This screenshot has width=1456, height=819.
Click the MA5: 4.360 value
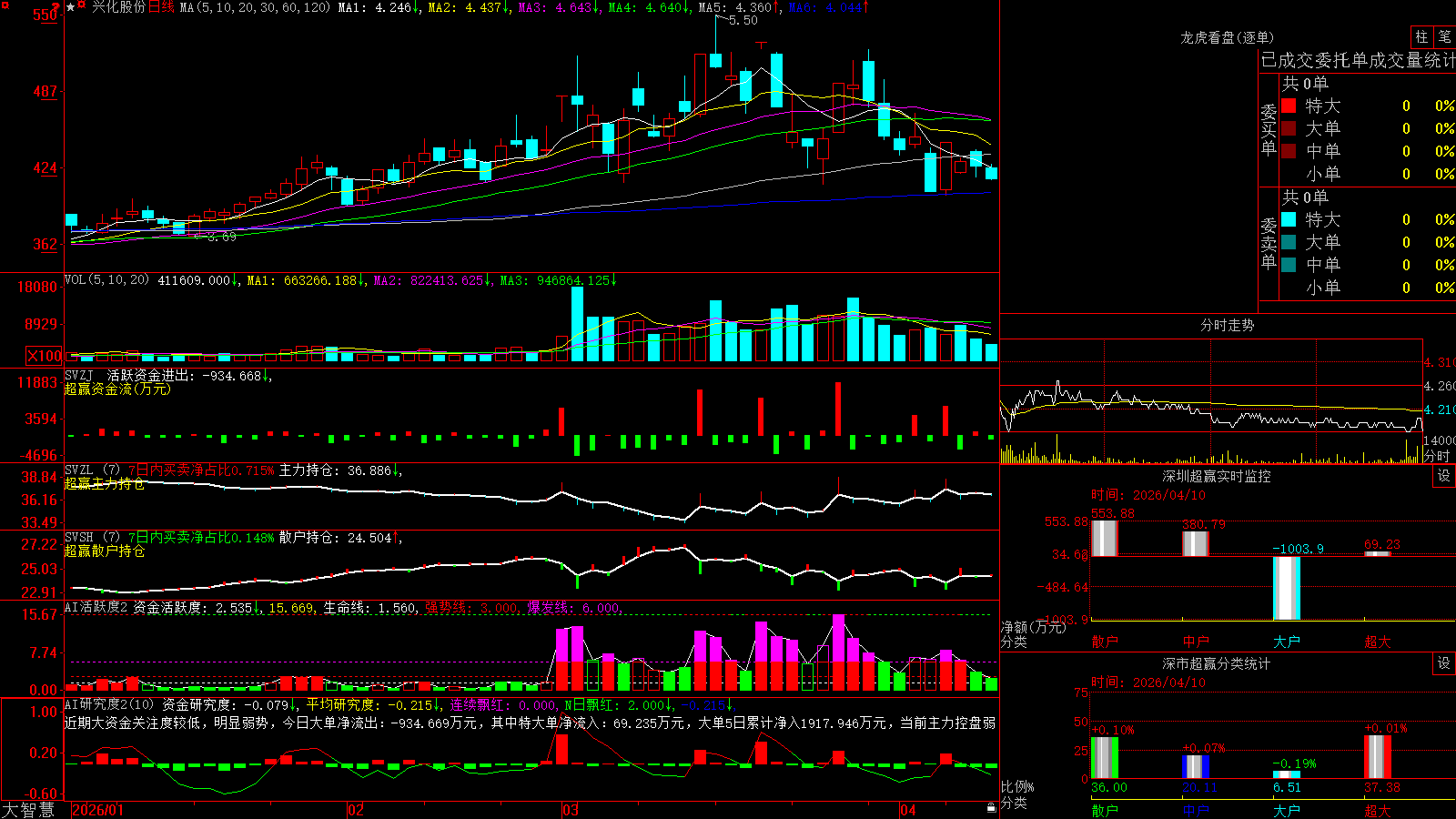(739, 7)
